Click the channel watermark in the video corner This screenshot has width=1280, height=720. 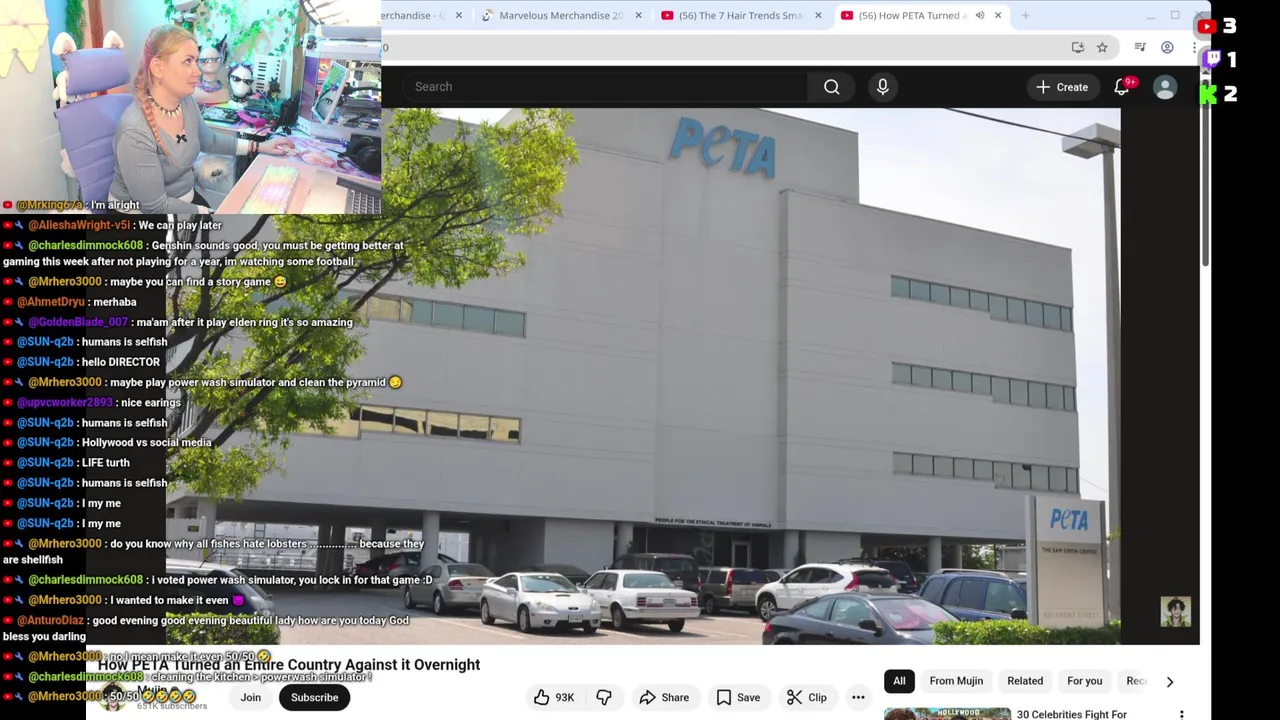1175,612
